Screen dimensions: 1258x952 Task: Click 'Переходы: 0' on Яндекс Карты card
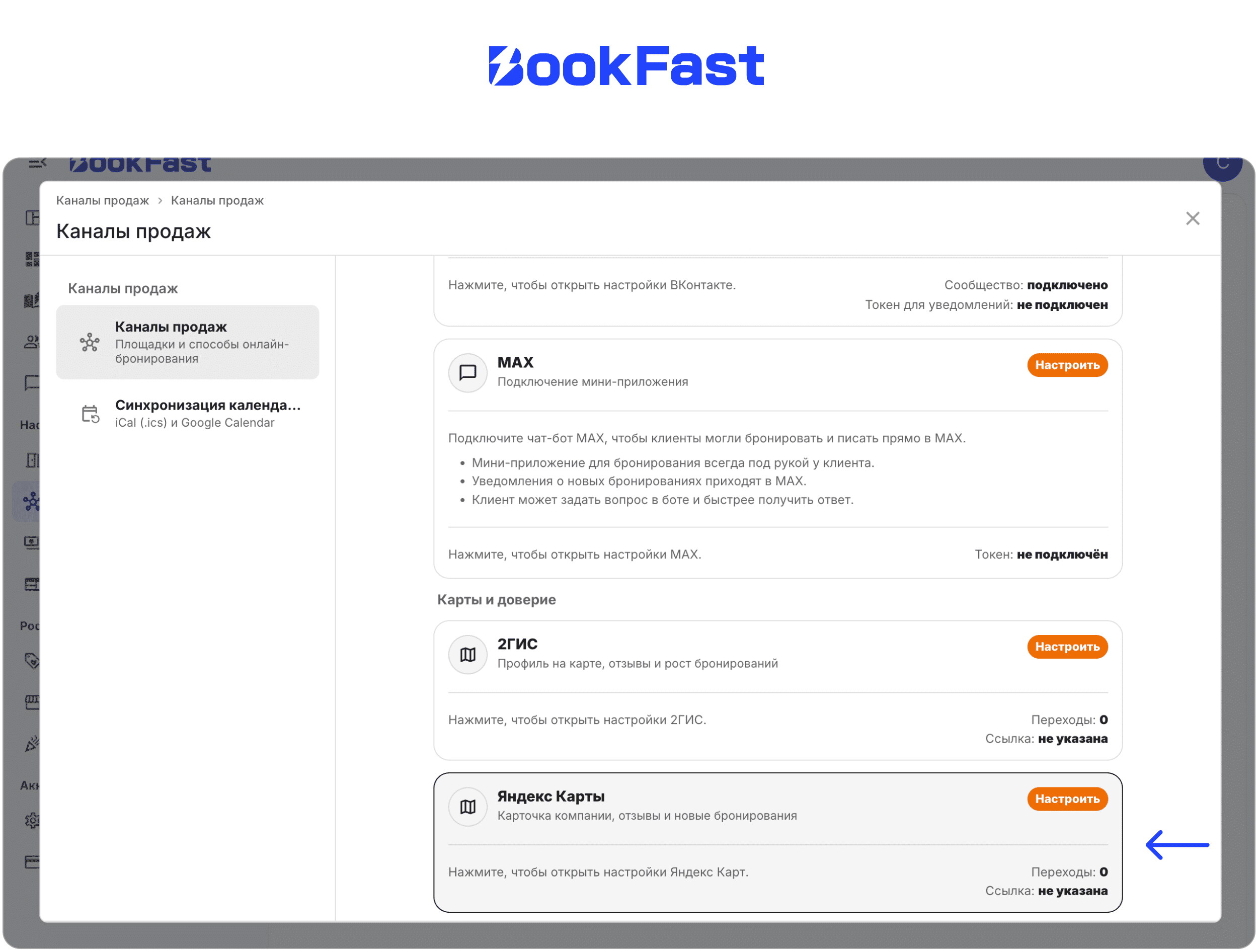[x=1069, y=872]
